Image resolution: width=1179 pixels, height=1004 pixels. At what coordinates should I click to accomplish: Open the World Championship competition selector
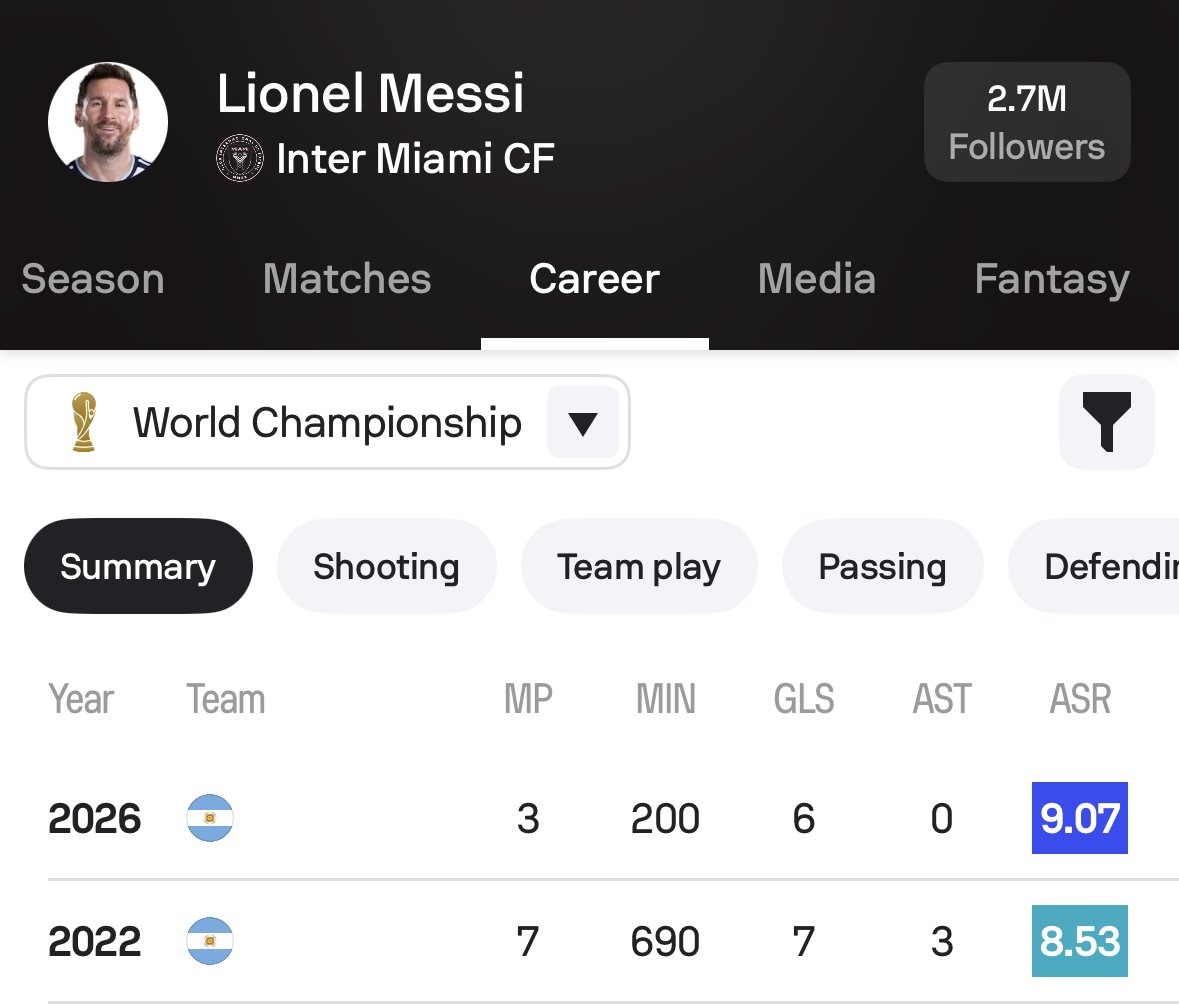327,422
